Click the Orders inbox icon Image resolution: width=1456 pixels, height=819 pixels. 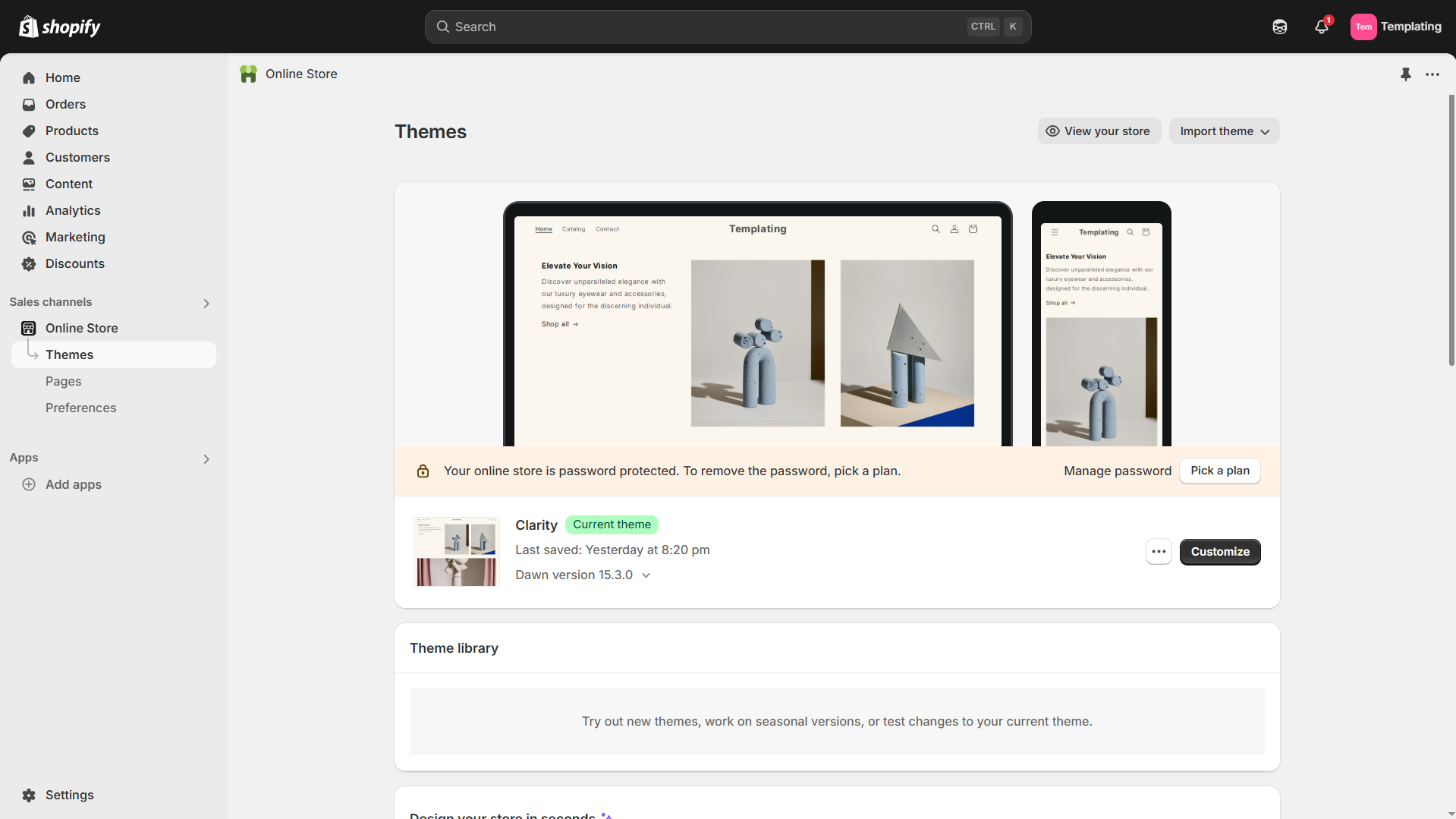point(29,104)
